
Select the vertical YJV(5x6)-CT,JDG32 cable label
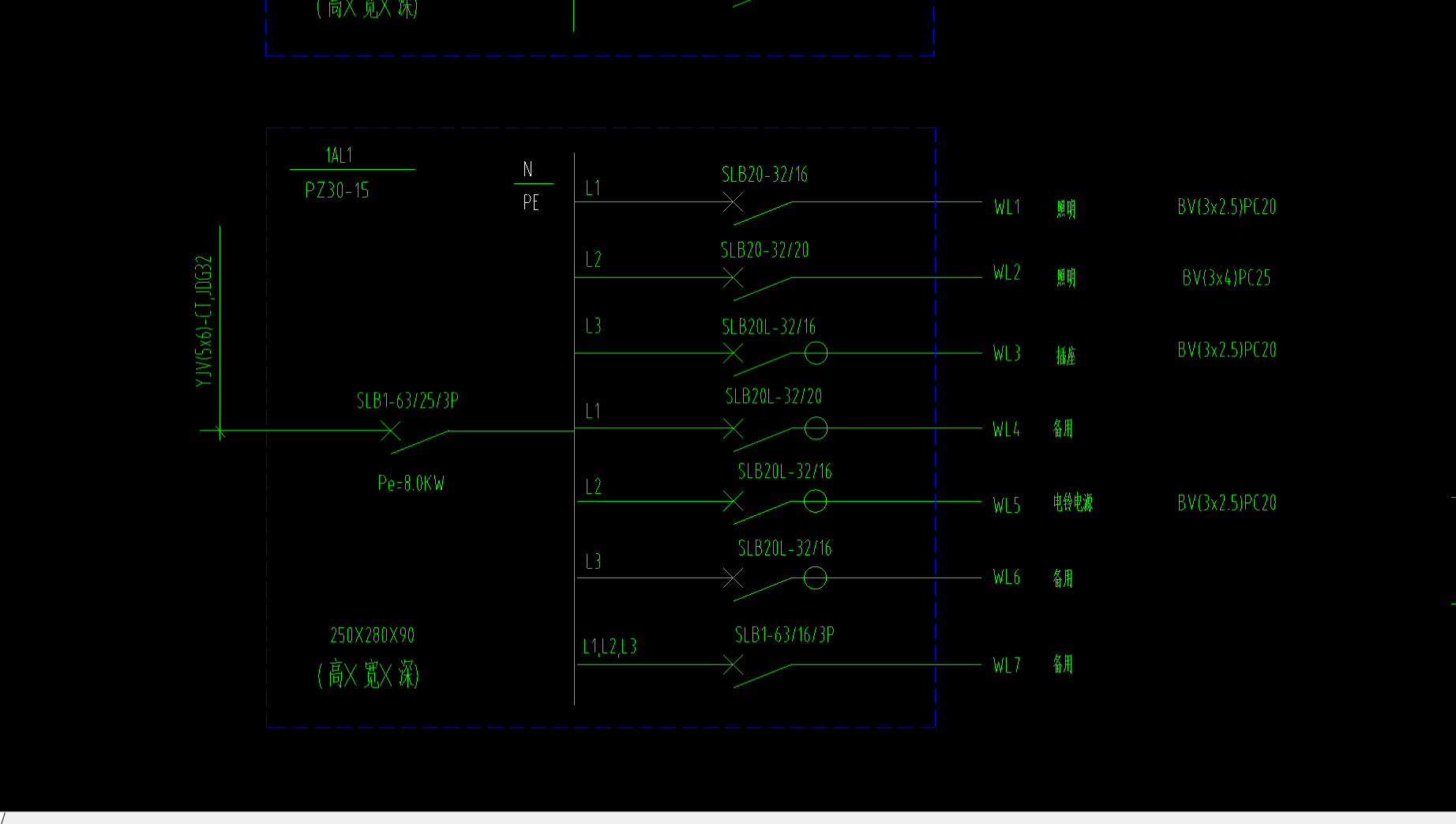pos(205,321)
